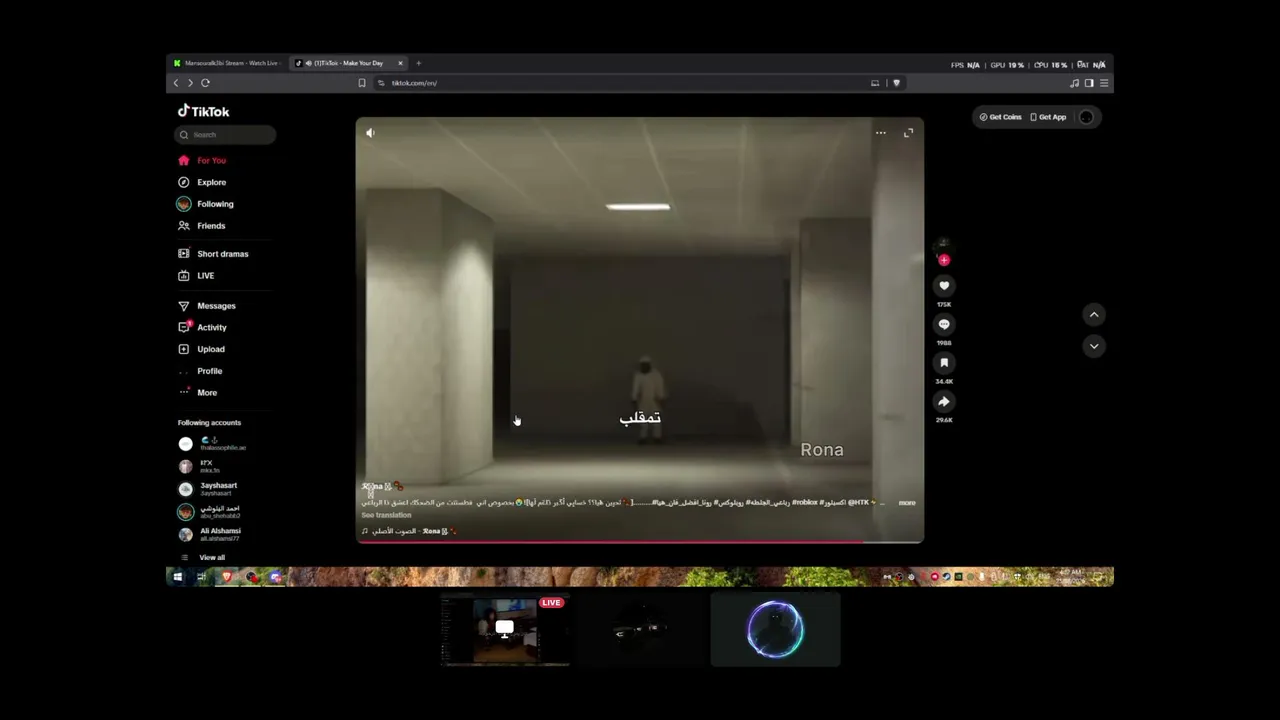Open the Friends section

(202, 226)
